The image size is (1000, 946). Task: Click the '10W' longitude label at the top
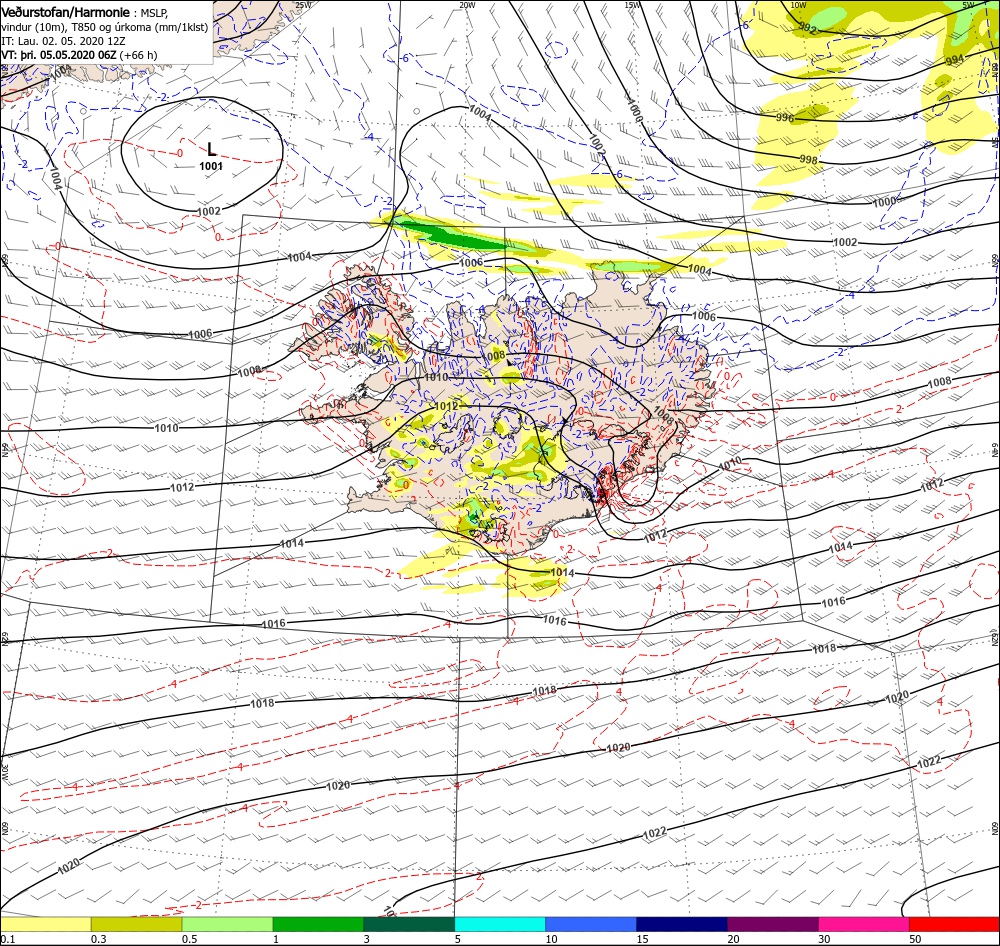[798, 5]
